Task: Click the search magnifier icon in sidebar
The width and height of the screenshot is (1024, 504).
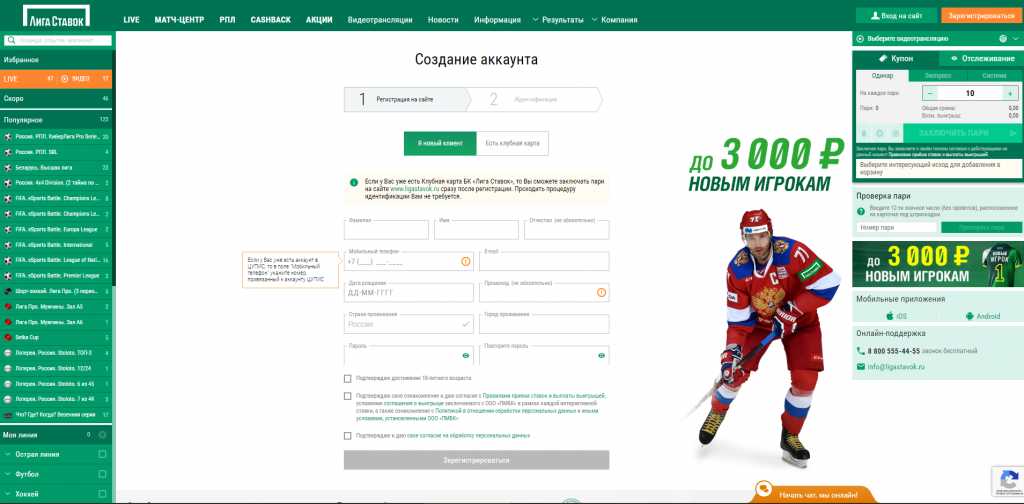Action: (x=11, y=40)
